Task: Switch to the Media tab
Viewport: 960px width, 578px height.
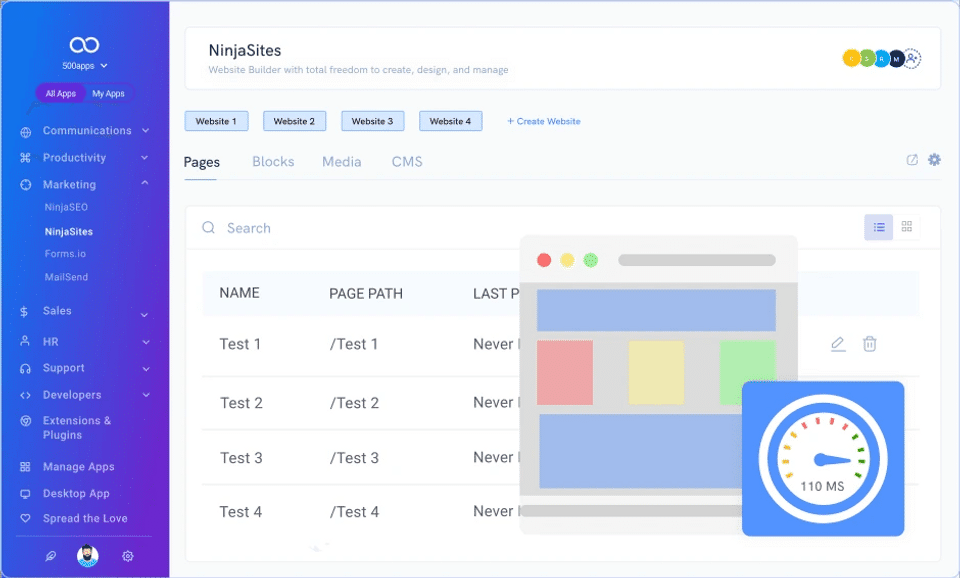Action: click(x=342, y=162)
